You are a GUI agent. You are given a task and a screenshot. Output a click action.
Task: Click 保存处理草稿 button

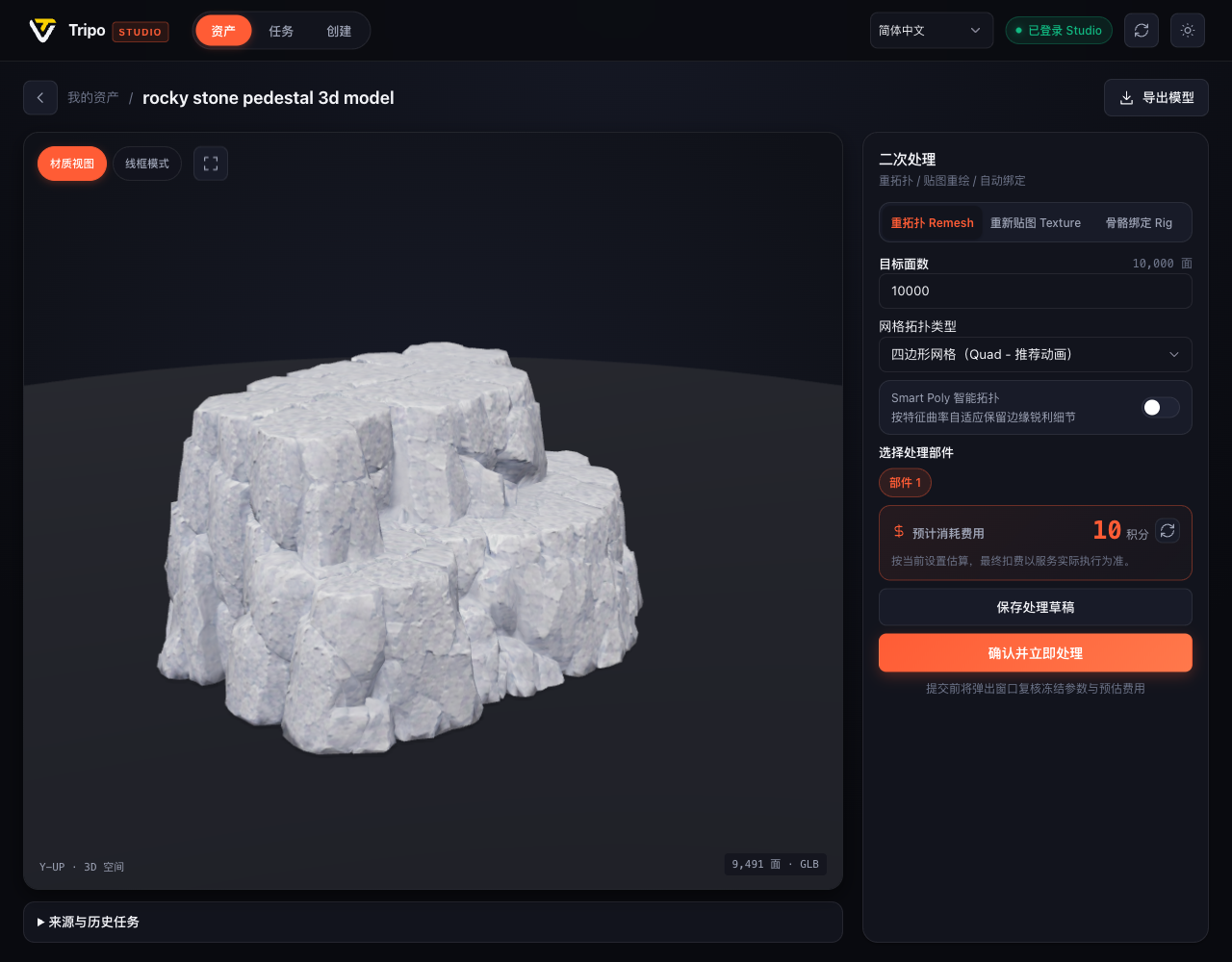(x=1036, y=607)
